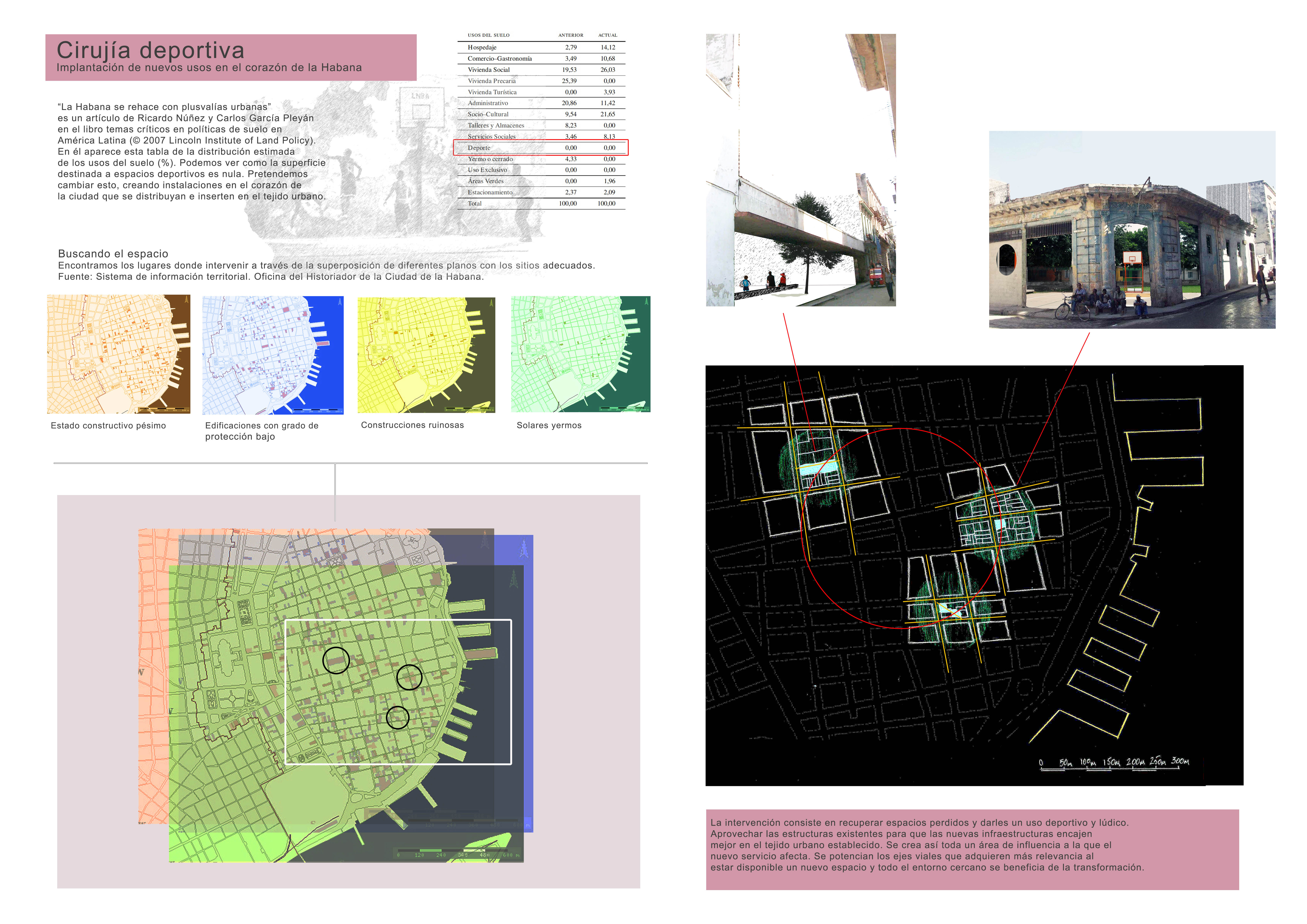Select the "Talleres y Almacenes" row label
Viewport: 1307px width, 924px height.
tap(496, 125)
